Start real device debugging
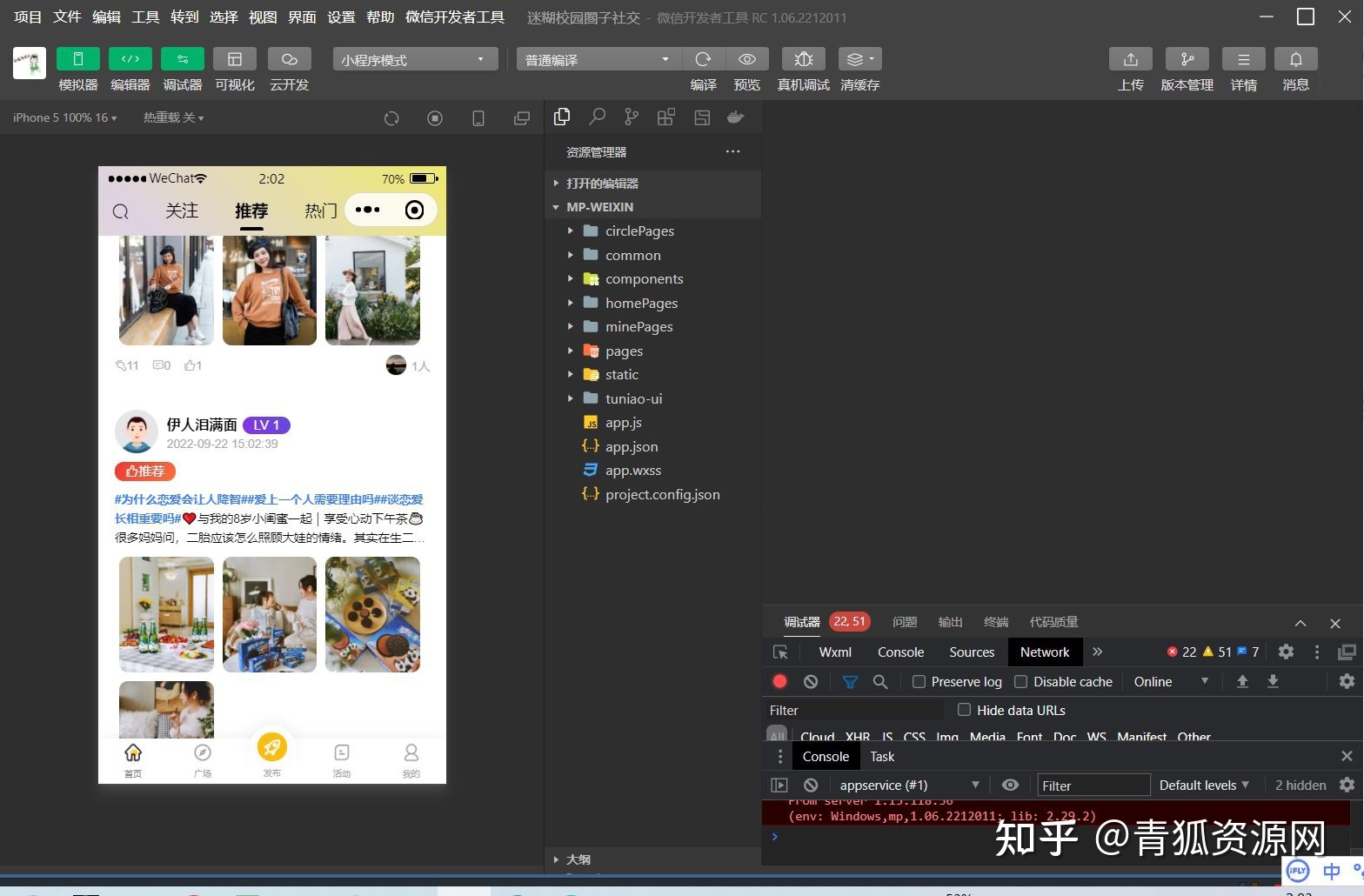 click(x=804, y=59)
